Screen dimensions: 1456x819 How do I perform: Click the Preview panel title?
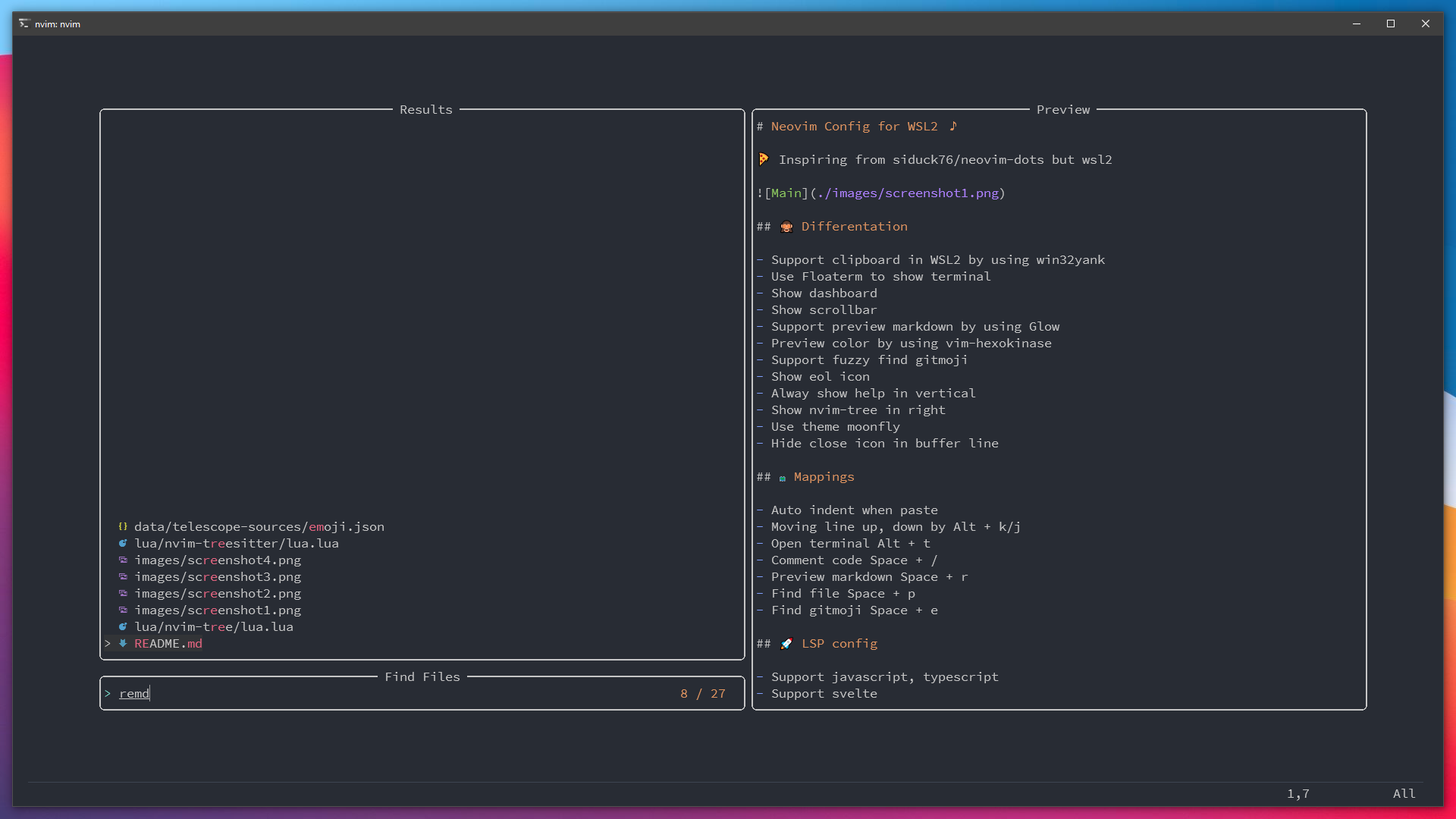click(x=1062, y=109)
